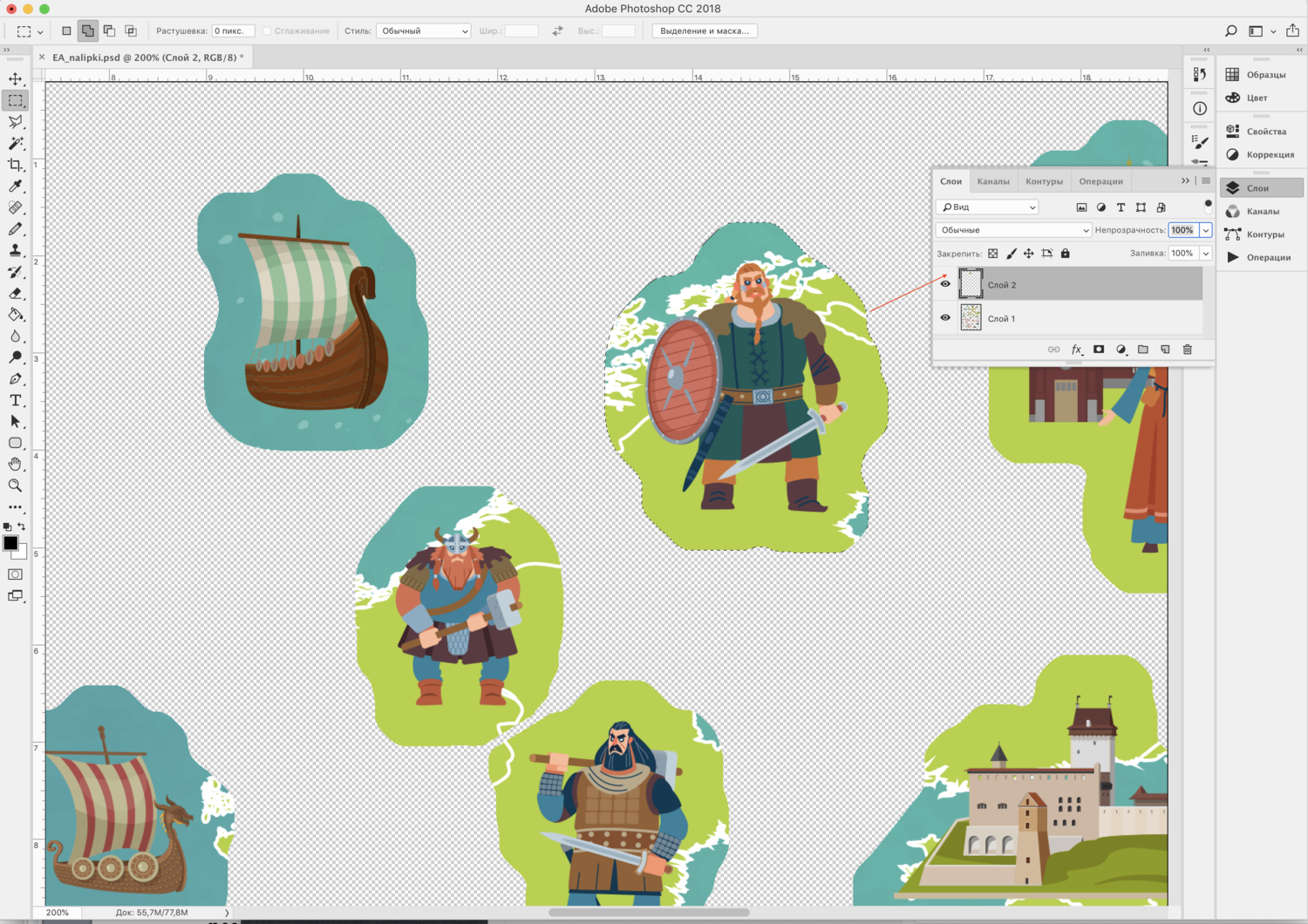Open blend mode dropdown Обычные
The width and height of the screenshot is (1308, 924).
tap(1013, 230)
